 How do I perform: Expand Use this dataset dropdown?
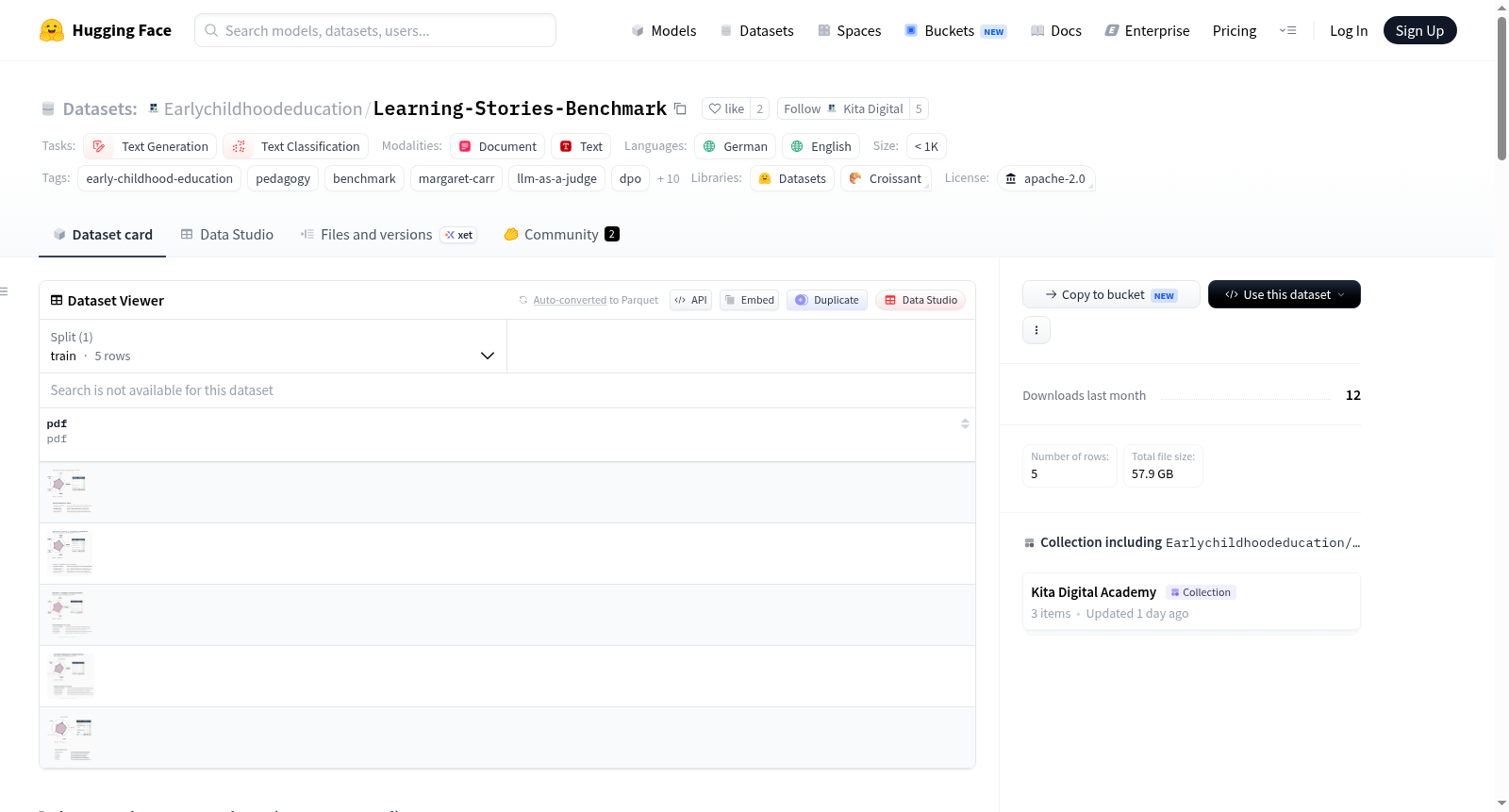1285,294
